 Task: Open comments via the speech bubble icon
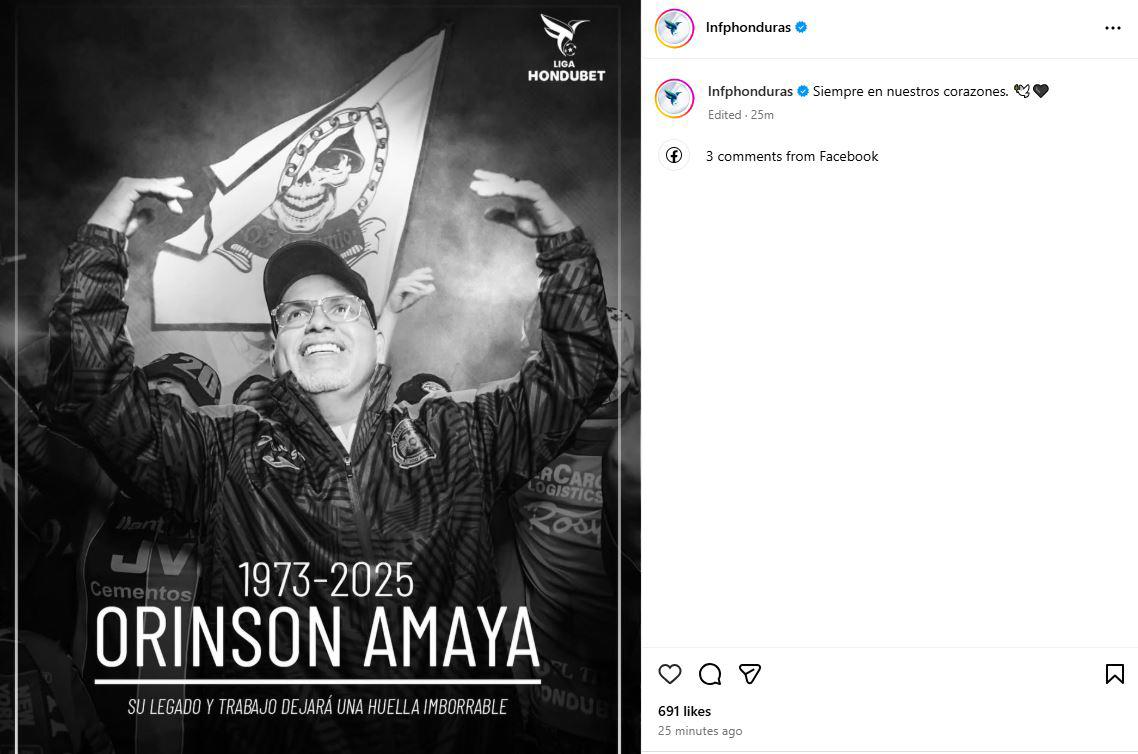coord(710,674)
